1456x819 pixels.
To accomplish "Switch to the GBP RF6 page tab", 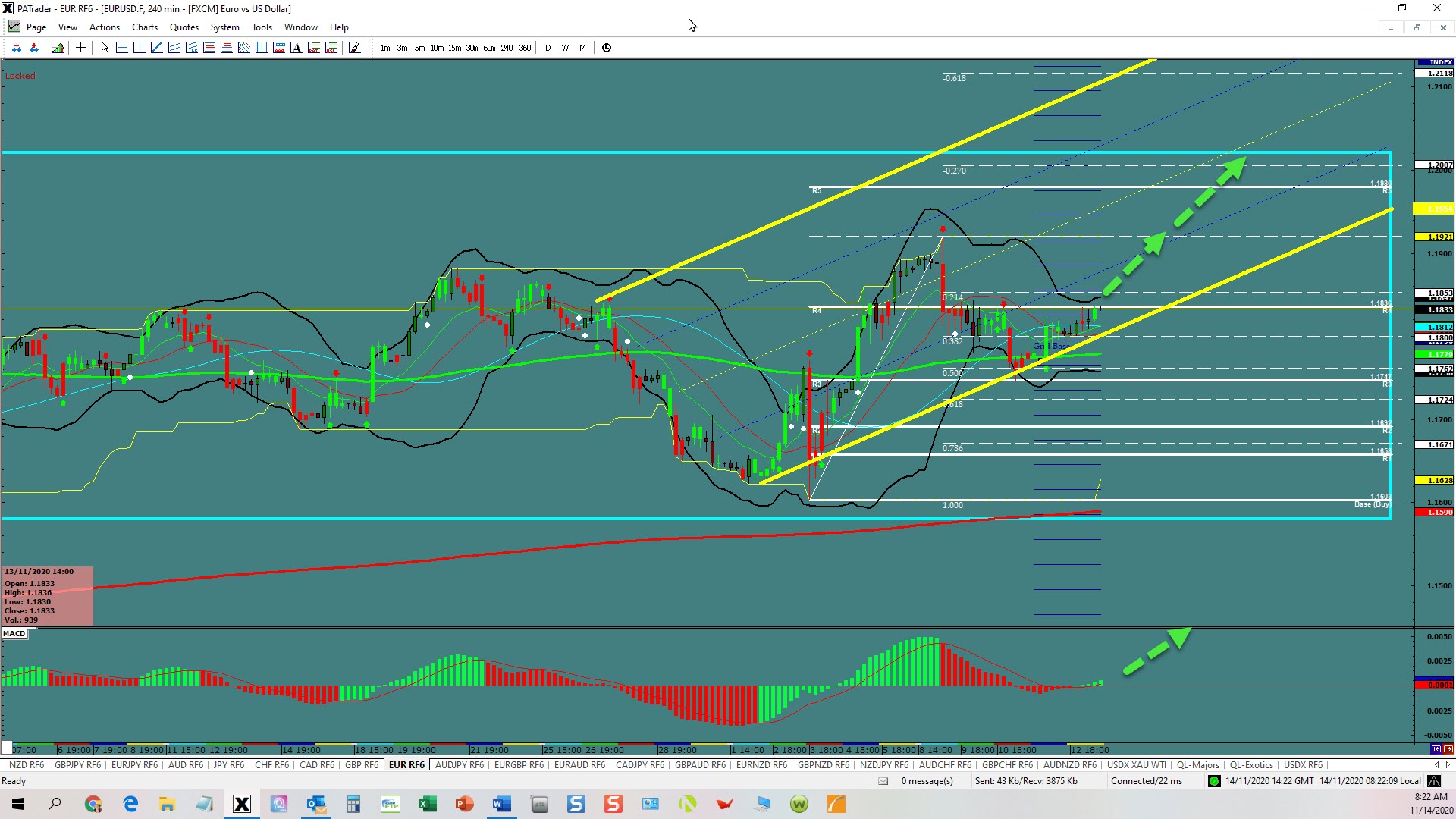I will tap(362, 765).
